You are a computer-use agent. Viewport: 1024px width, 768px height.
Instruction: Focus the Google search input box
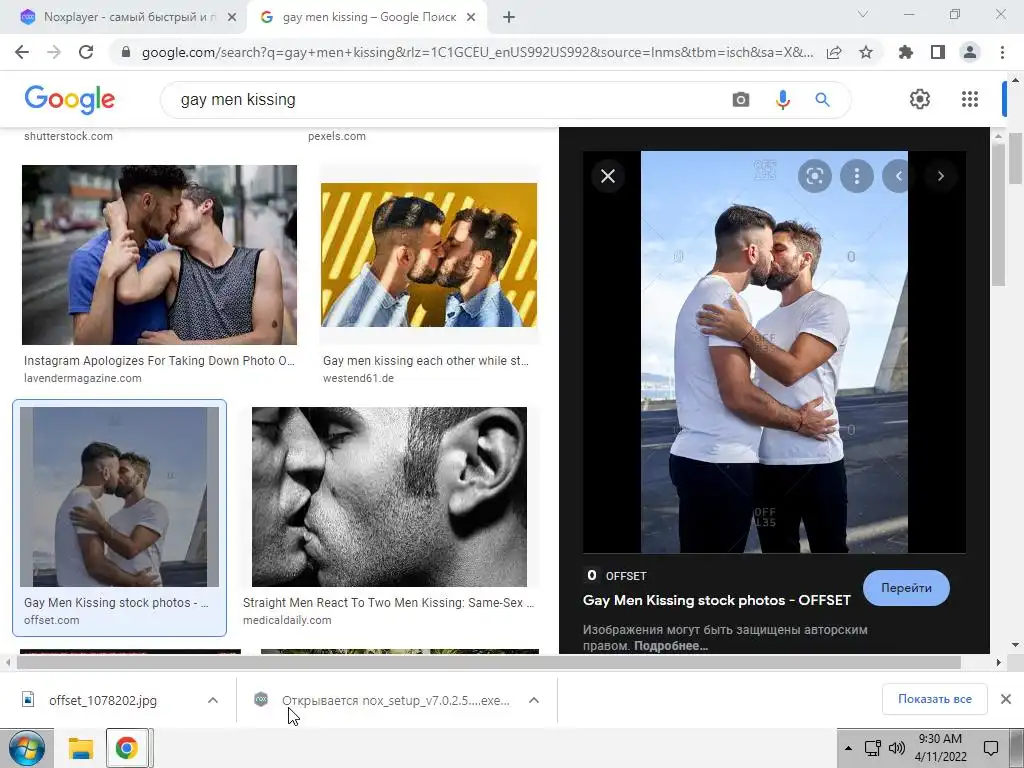(451, 100)
